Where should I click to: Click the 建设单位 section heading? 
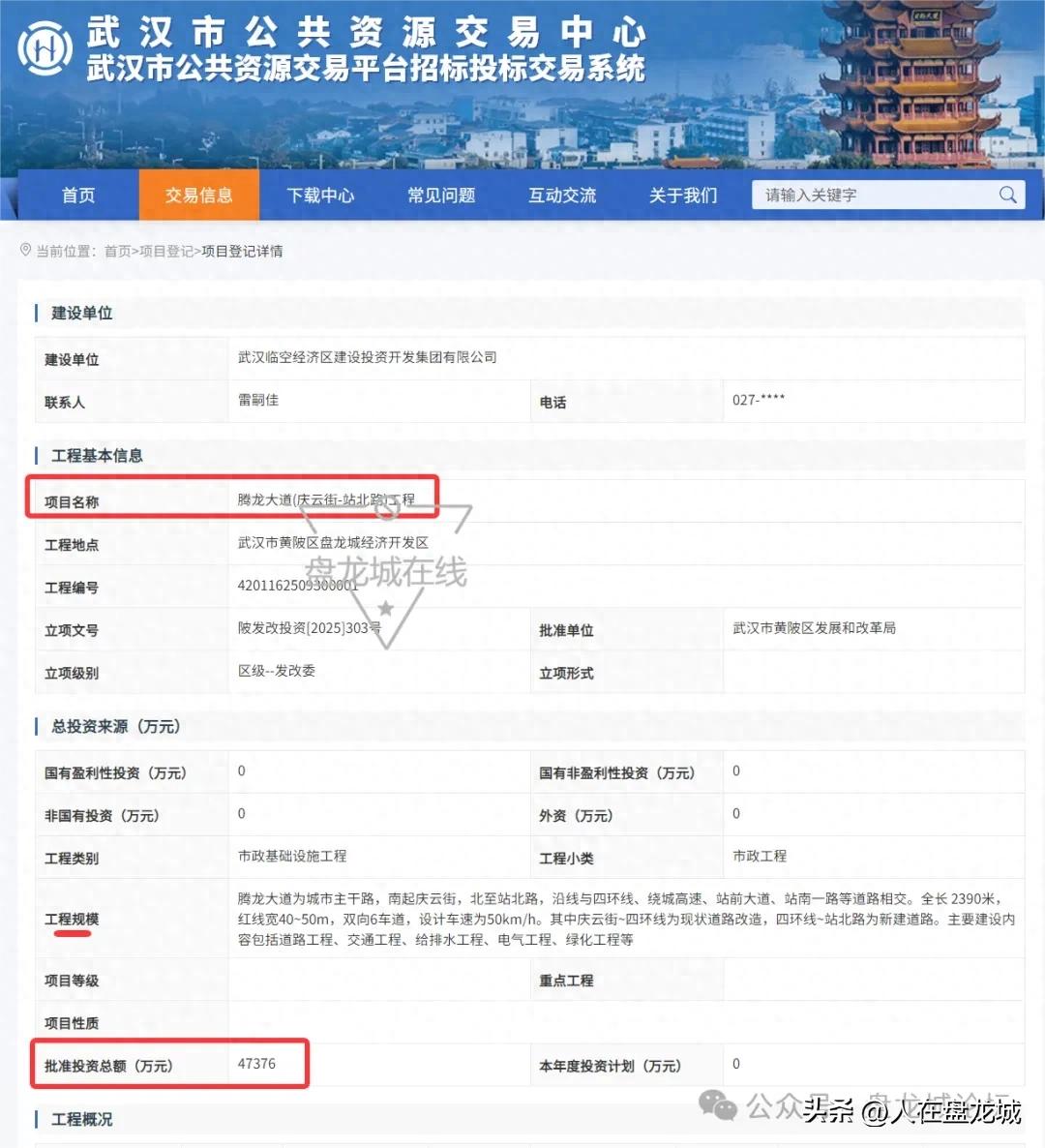coord(81,314)
